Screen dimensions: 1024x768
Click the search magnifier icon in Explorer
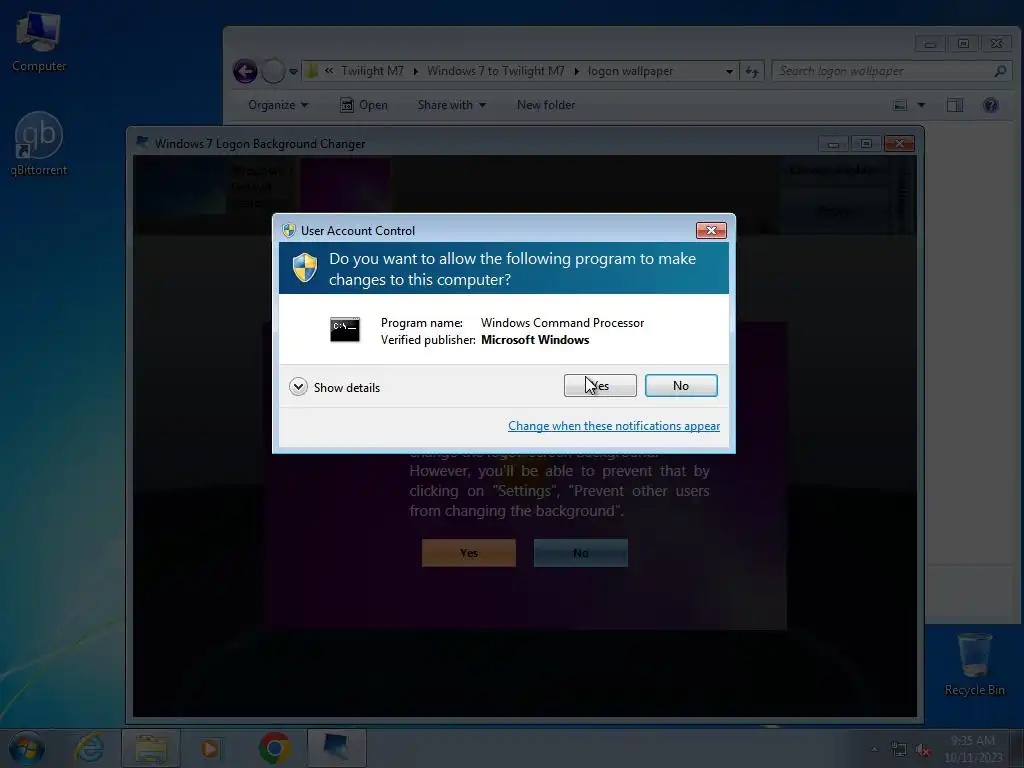(1000, 71)
